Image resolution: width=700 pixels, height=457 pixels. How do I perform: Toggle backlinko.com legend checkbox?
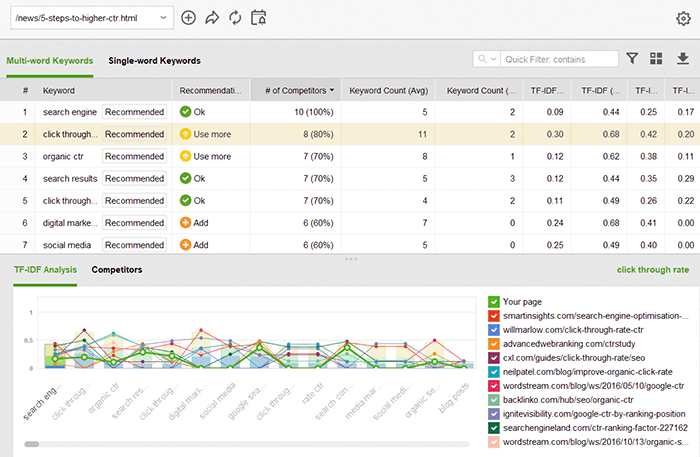pos(493,400)
